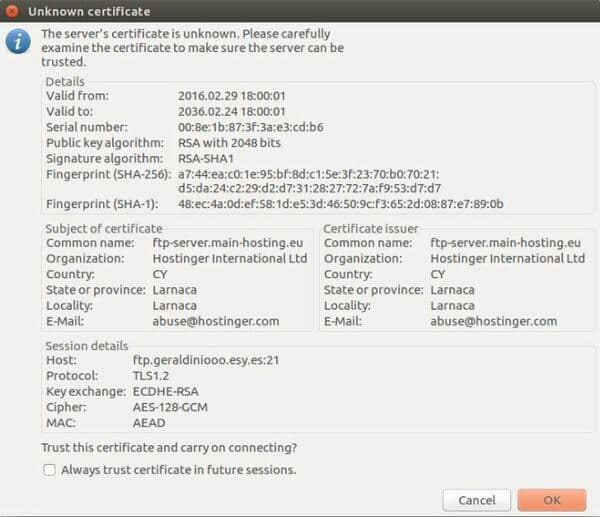The image size is (600, 517).
Task: Click the Trust this certificate question text
Action: [x=169, y=447]
